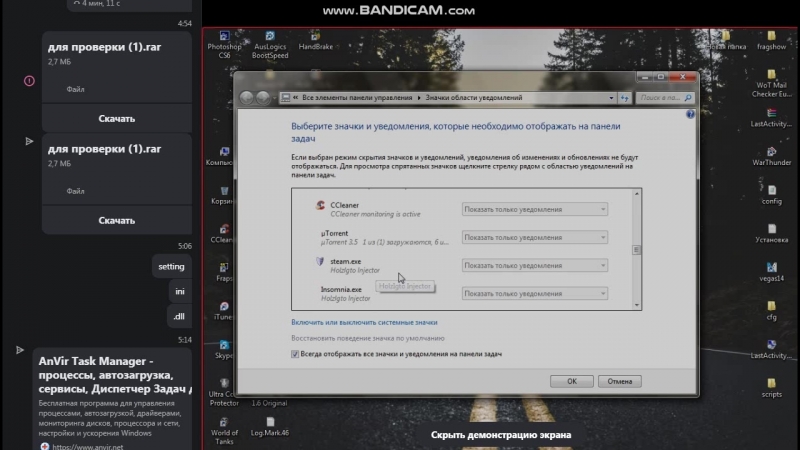The height and width of the screenshot is (450, 800).
Task: Click the Insomnia.exe list entry
Action: point(345,293)
